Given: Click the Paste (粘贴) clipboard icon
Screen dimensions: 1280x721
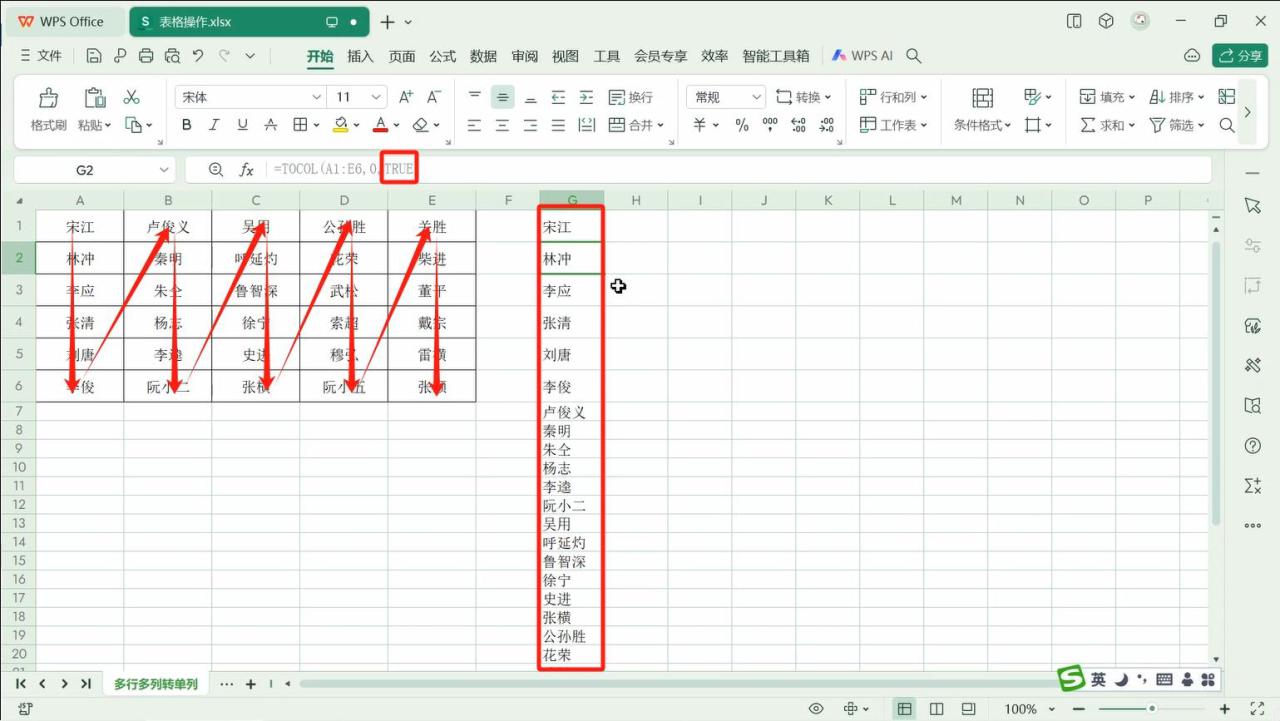Looking at the screenshot, I should (94, 97).
